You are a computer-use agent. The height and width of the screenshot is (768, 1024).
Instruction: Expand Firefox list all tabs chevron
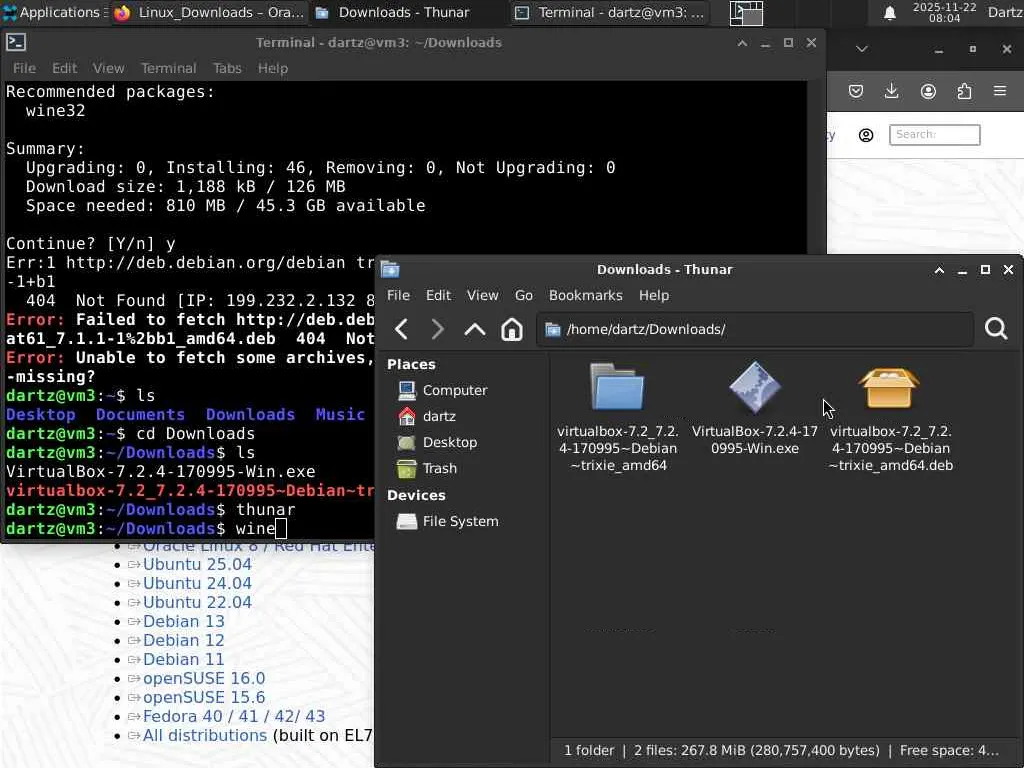tap(862, 49)
